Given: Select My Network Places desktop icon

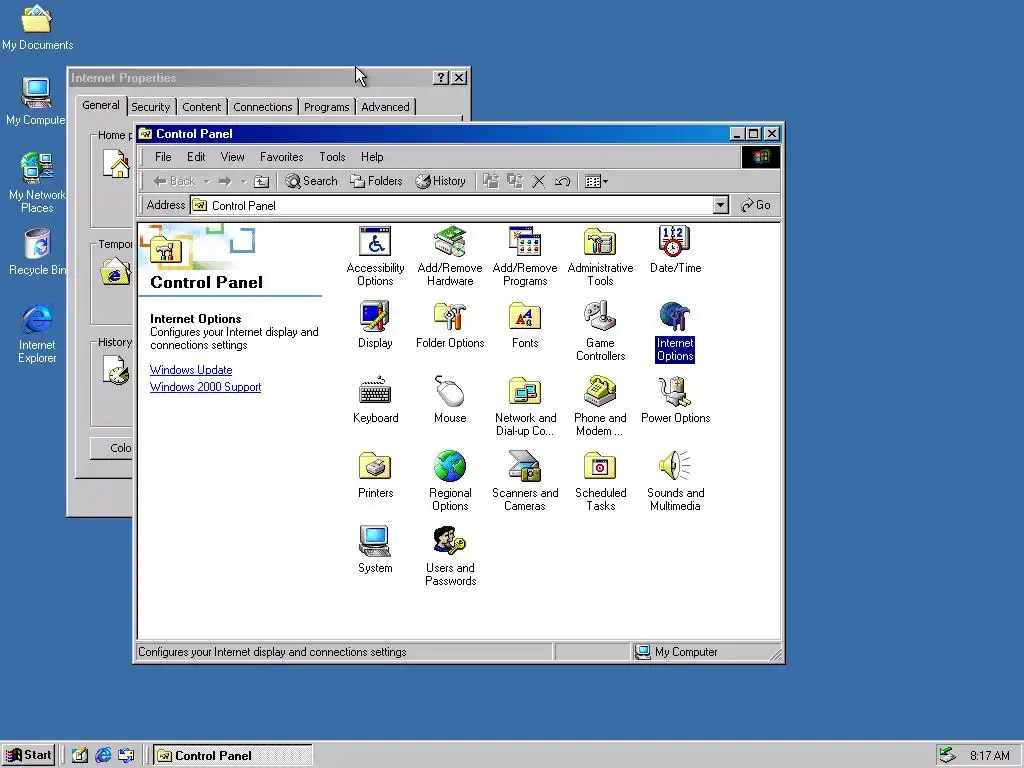Looking at the screenshot, I should click(x=37, y=183).
